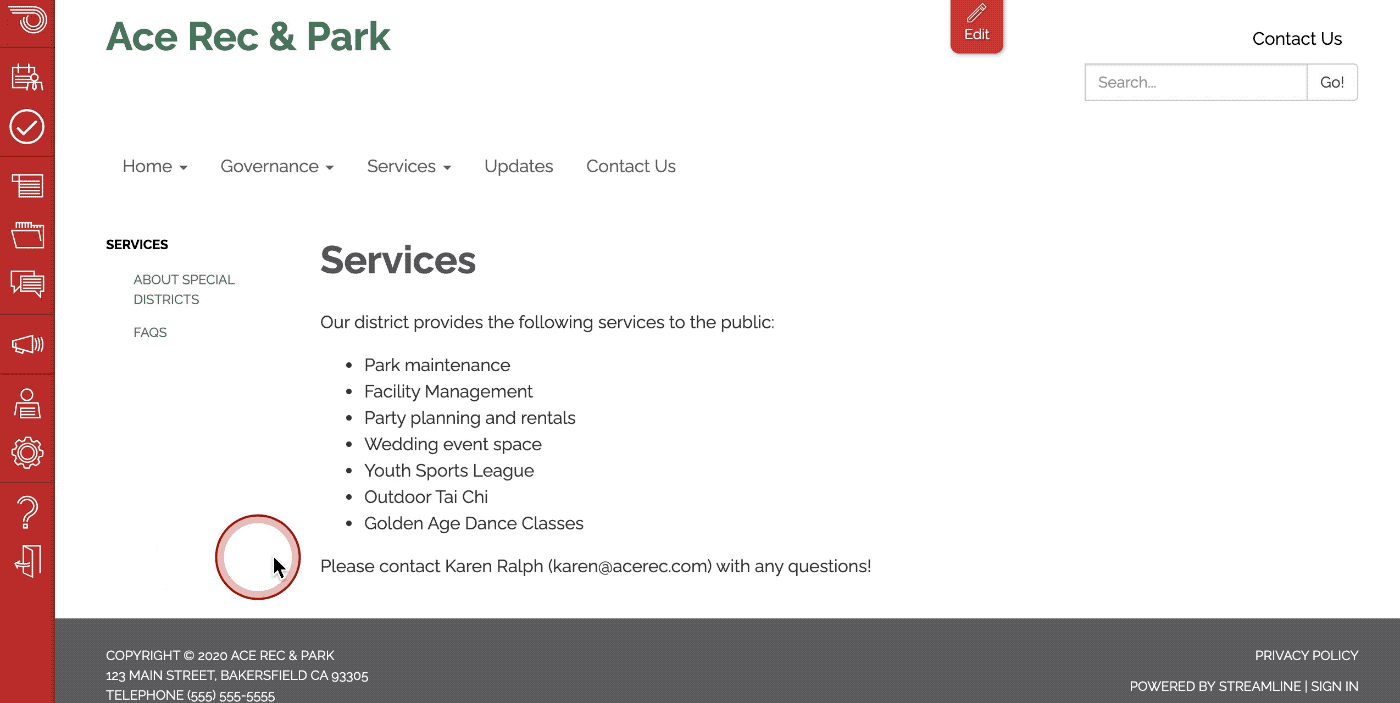1400x703 pixels.
Task: Open the pages list icon in sidebar
Action: pos(27,186)
